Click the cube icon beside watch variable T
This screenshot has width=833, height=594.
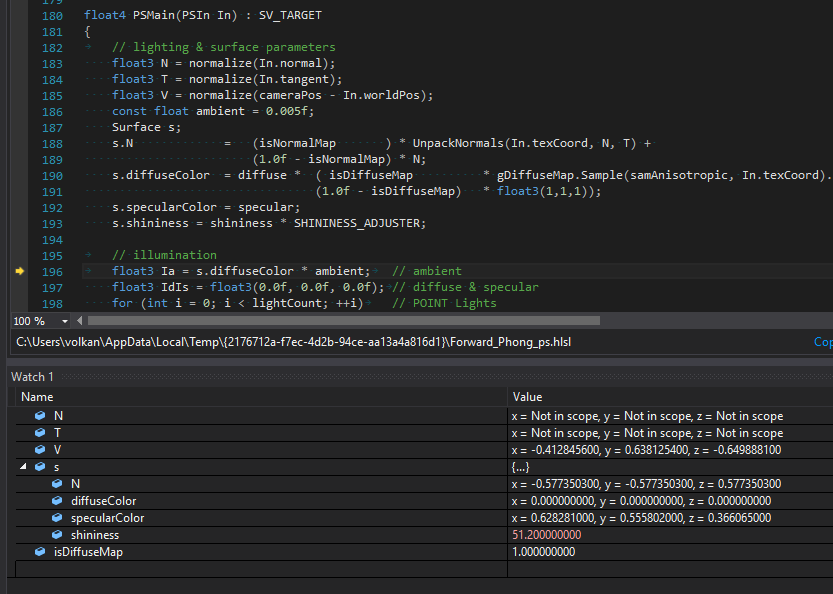(x=40, y=433)
